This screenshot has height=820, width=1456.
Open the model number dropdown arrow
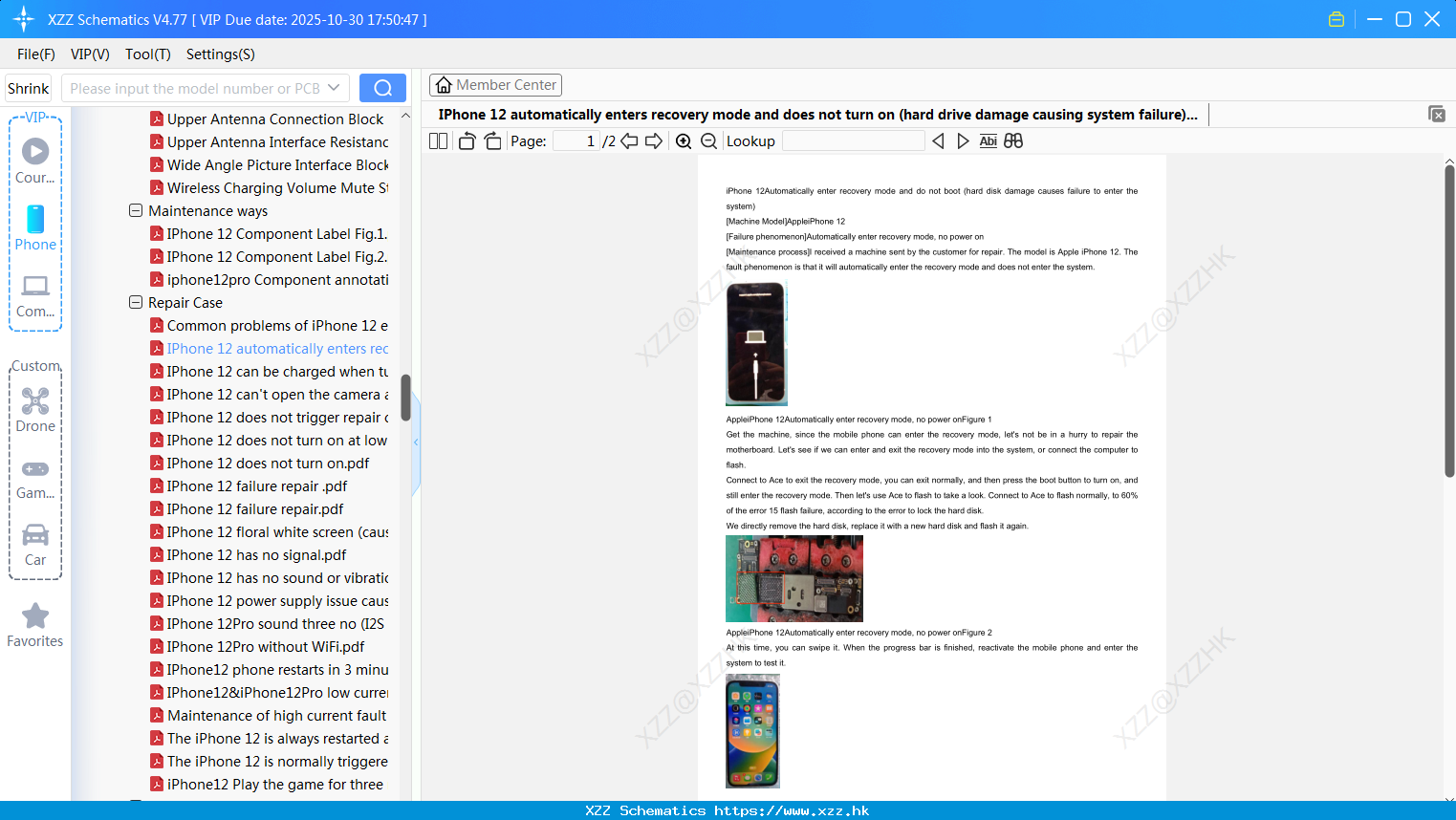[334, 88]
